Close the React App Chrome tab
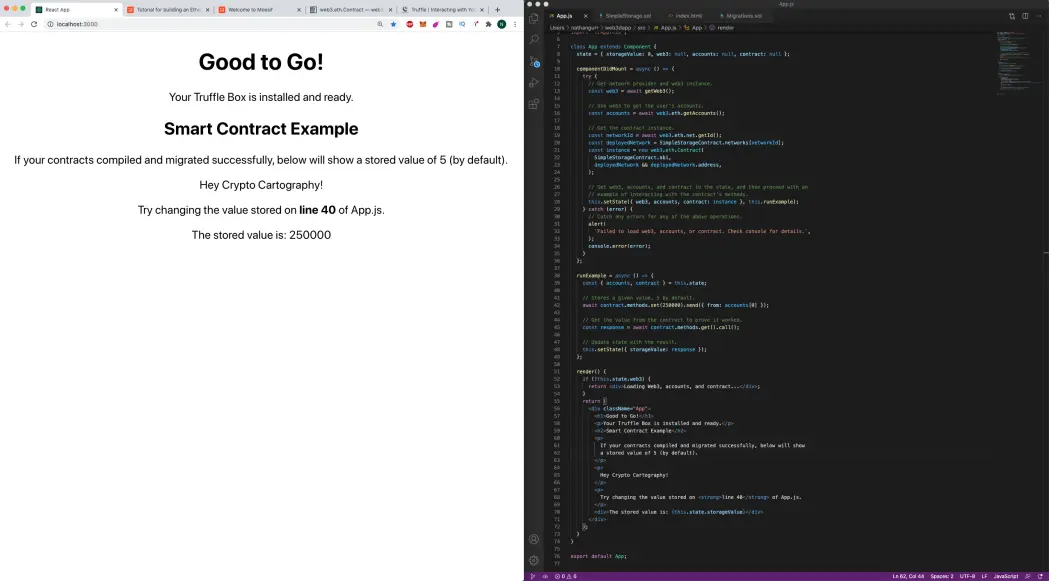Image resolution: width=1049 pixels, height=581 pixels. pos(116,10)
